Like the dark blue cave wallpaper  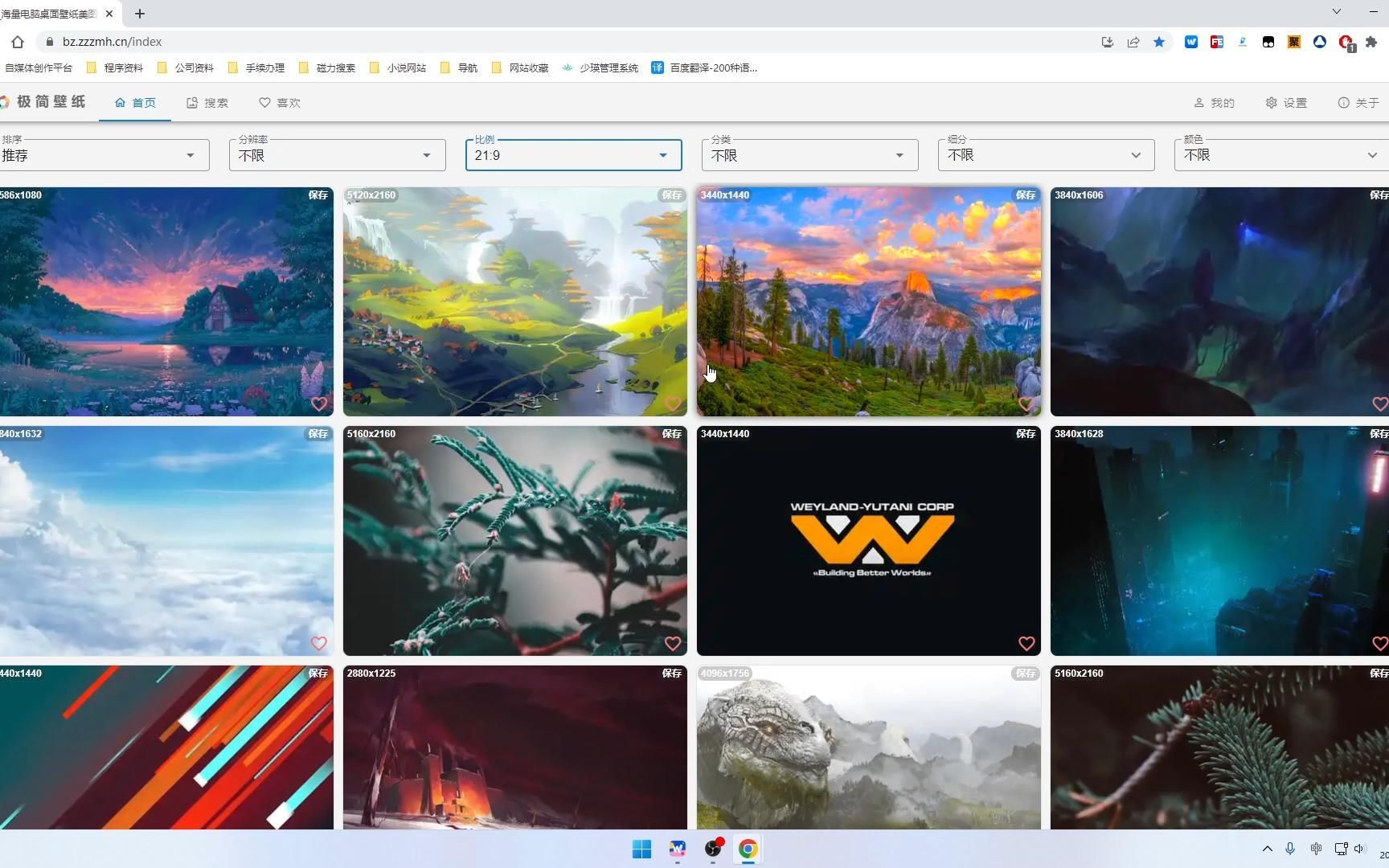[x=1380, y=404]
